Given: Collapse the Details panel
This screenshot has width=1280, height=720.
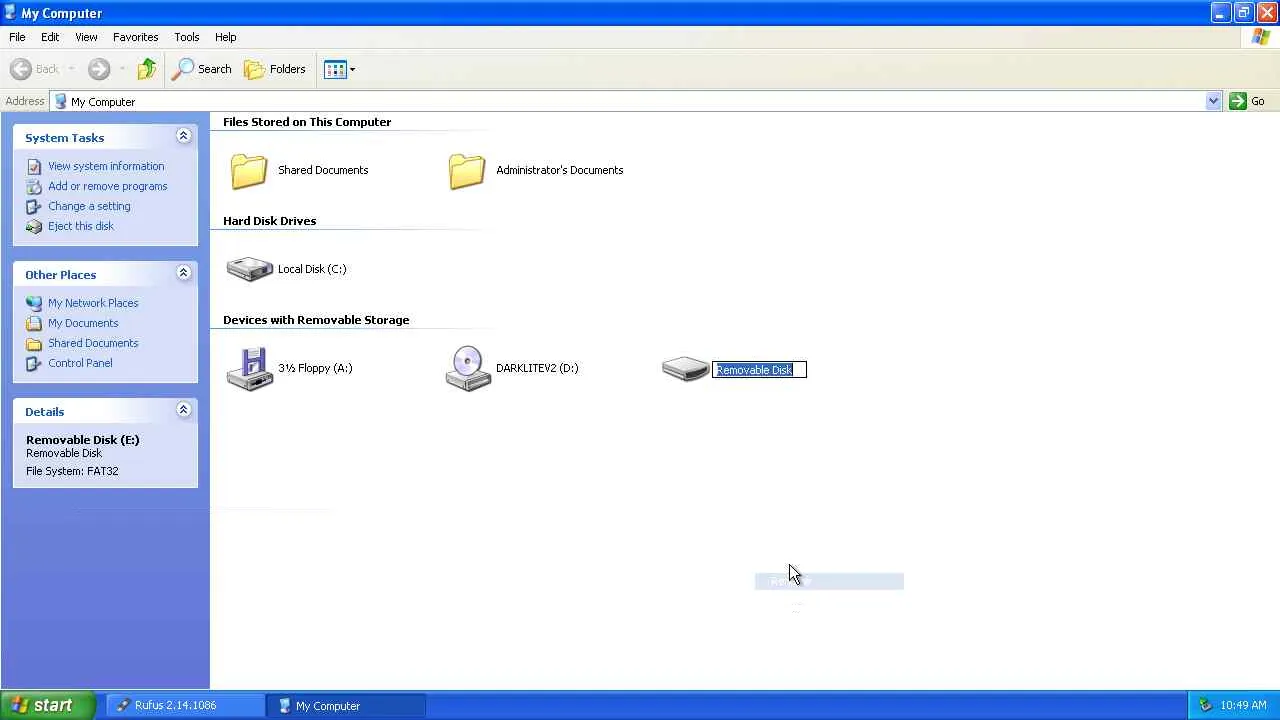Looking at the screenshot, I should [183, 410].
